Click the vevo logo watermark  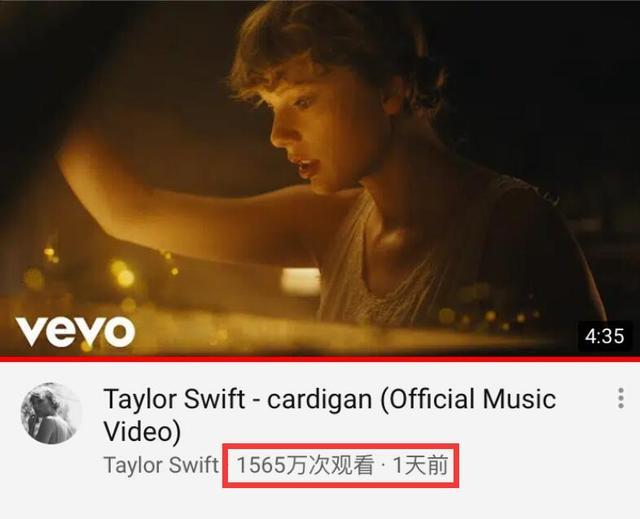click(76, 332)
